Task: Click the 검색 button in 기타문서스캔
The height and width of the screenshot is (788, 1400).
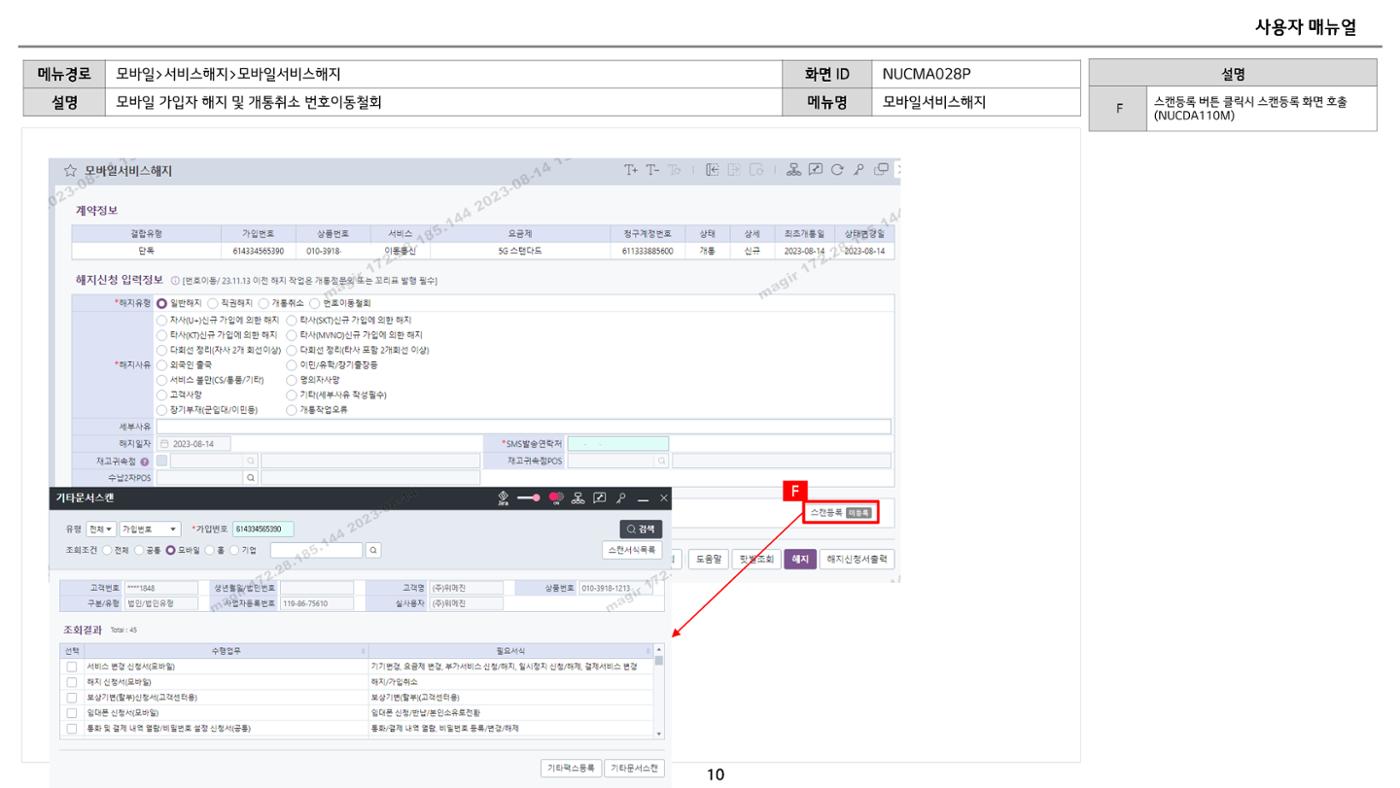Action: click(x=641, y=529)
